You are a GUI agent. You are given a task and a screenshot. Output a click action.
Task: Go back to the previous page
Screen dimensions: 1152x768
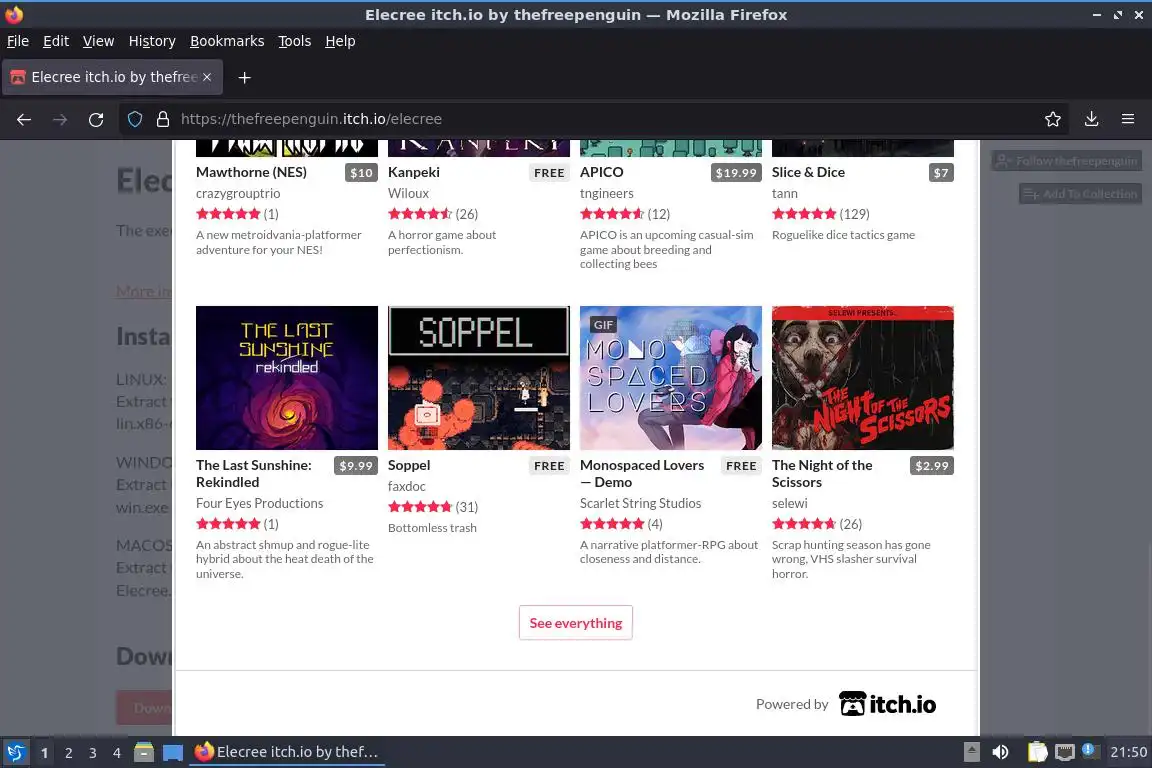[x=24, y=119]
